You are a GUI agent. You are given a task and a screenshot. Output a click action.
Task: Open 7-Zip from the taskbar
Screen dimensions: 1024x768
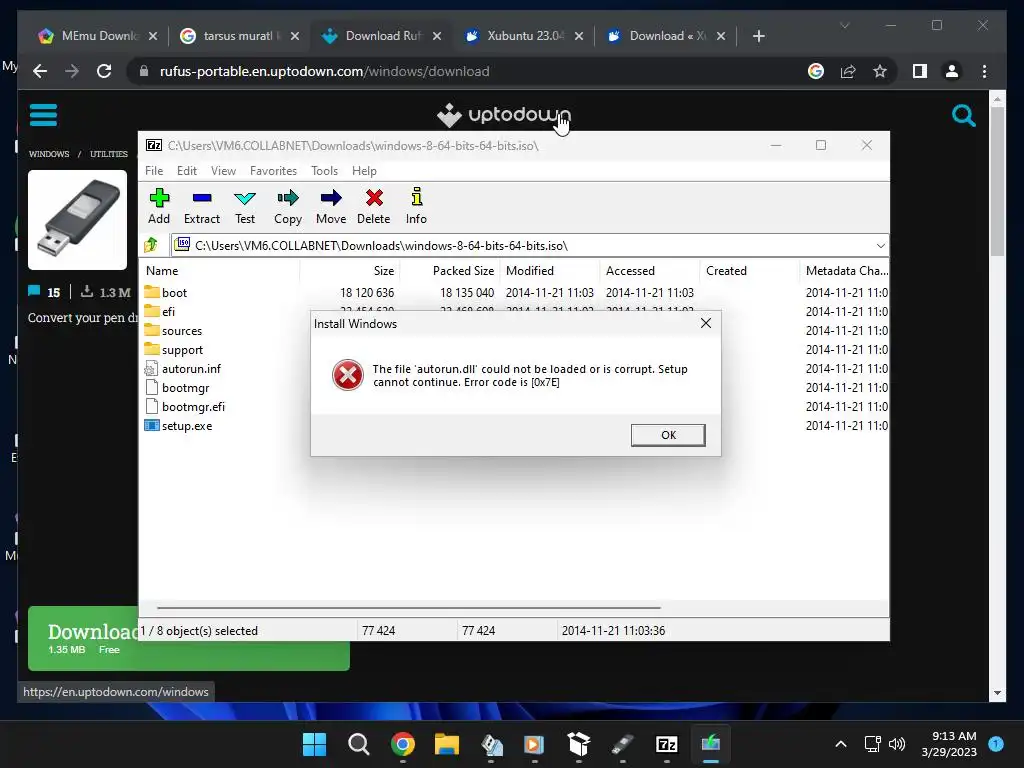point(666,744)
